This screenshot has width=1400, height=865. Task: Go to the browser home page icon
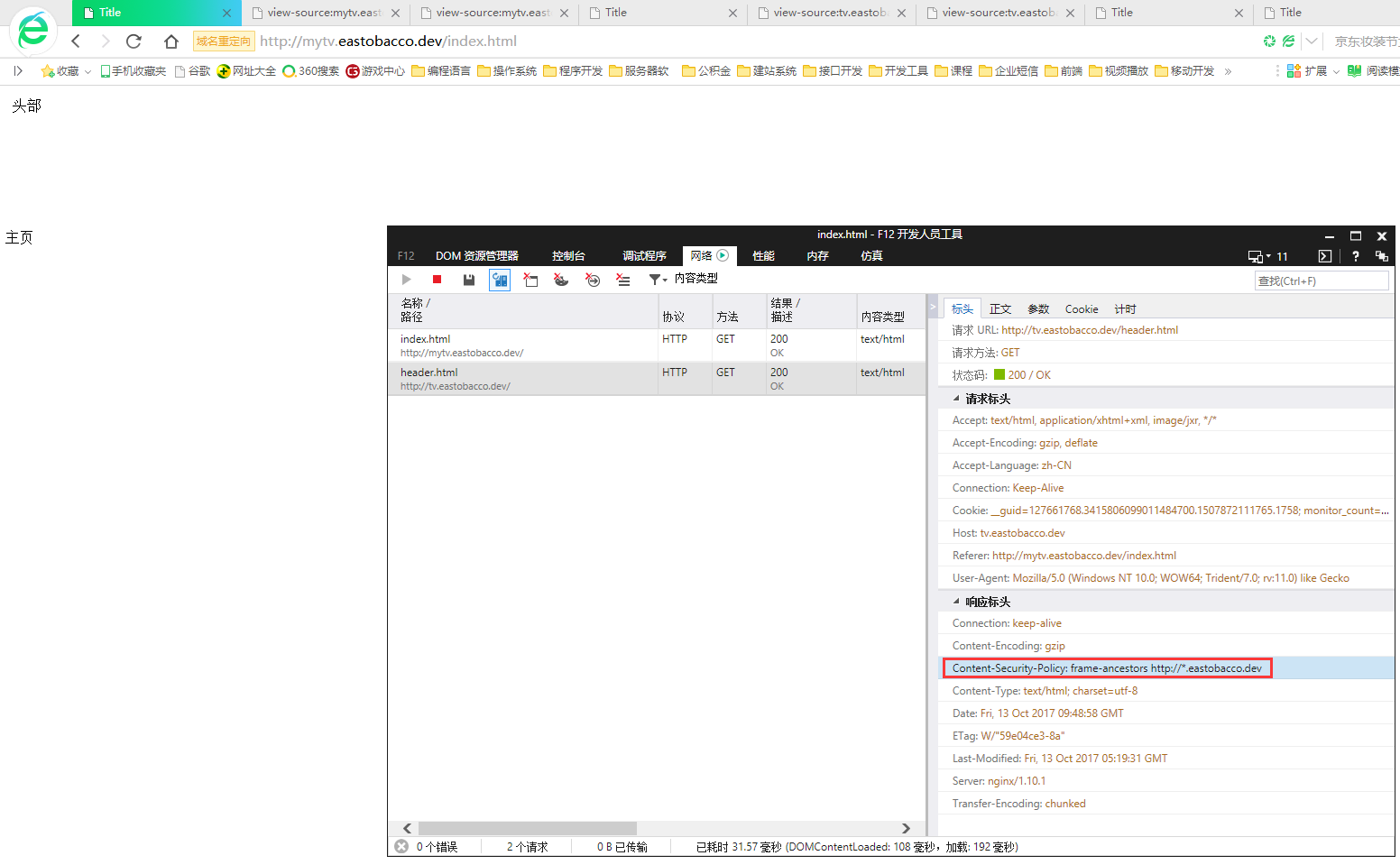171,41
